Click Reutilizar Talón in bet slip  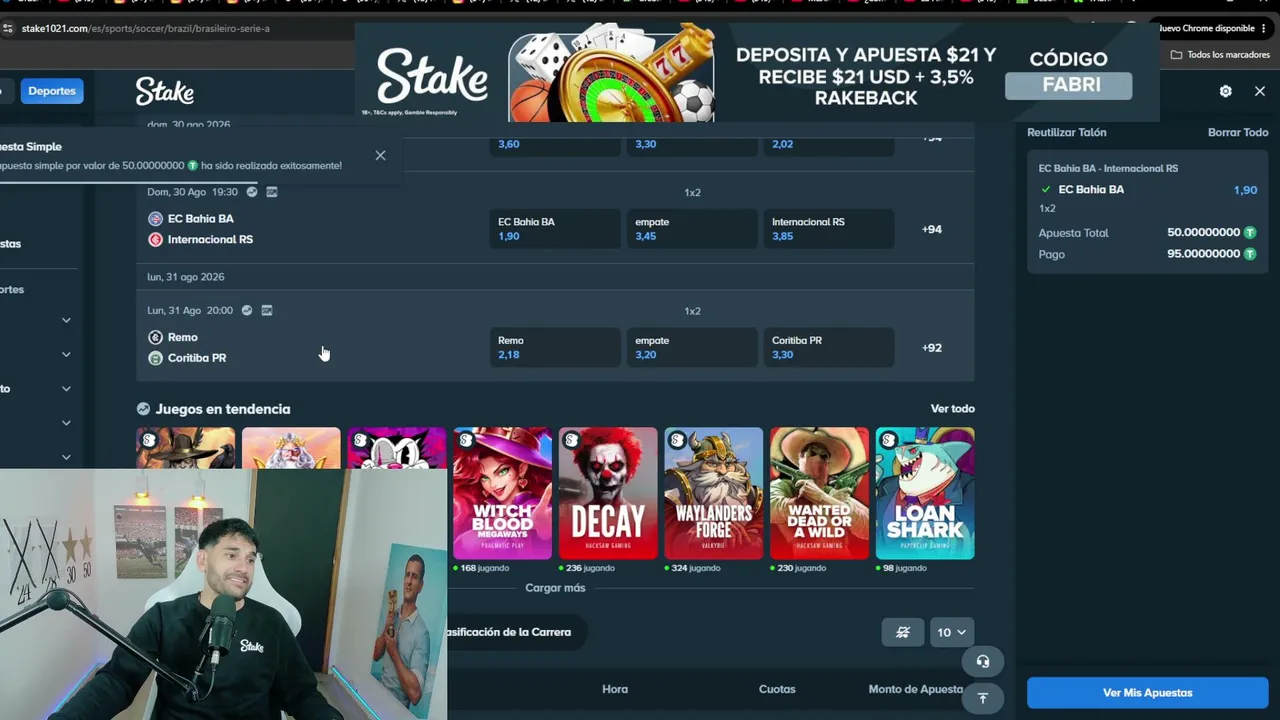1067,132
